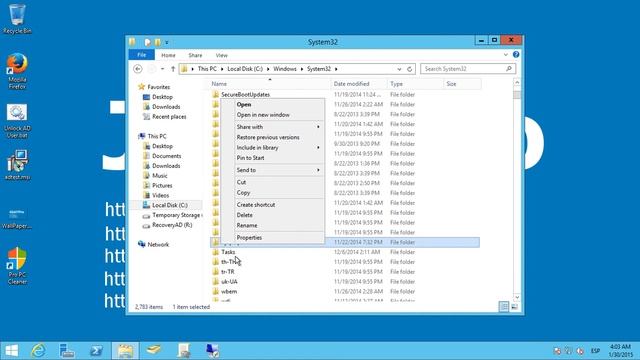
Task: Switch to details view icon in status bar
Action: (504, 307)
